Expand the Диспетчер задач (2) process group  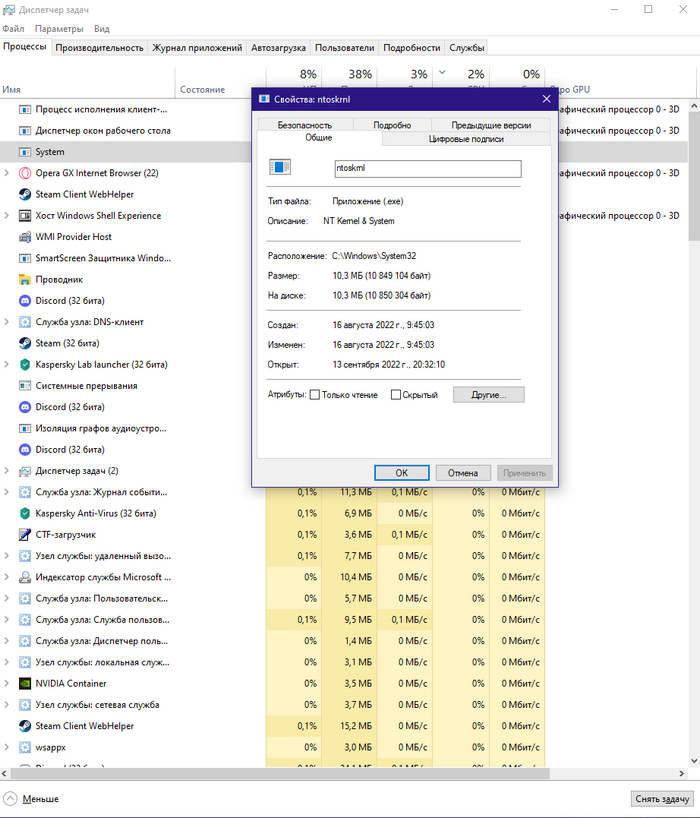click(8, 471)
